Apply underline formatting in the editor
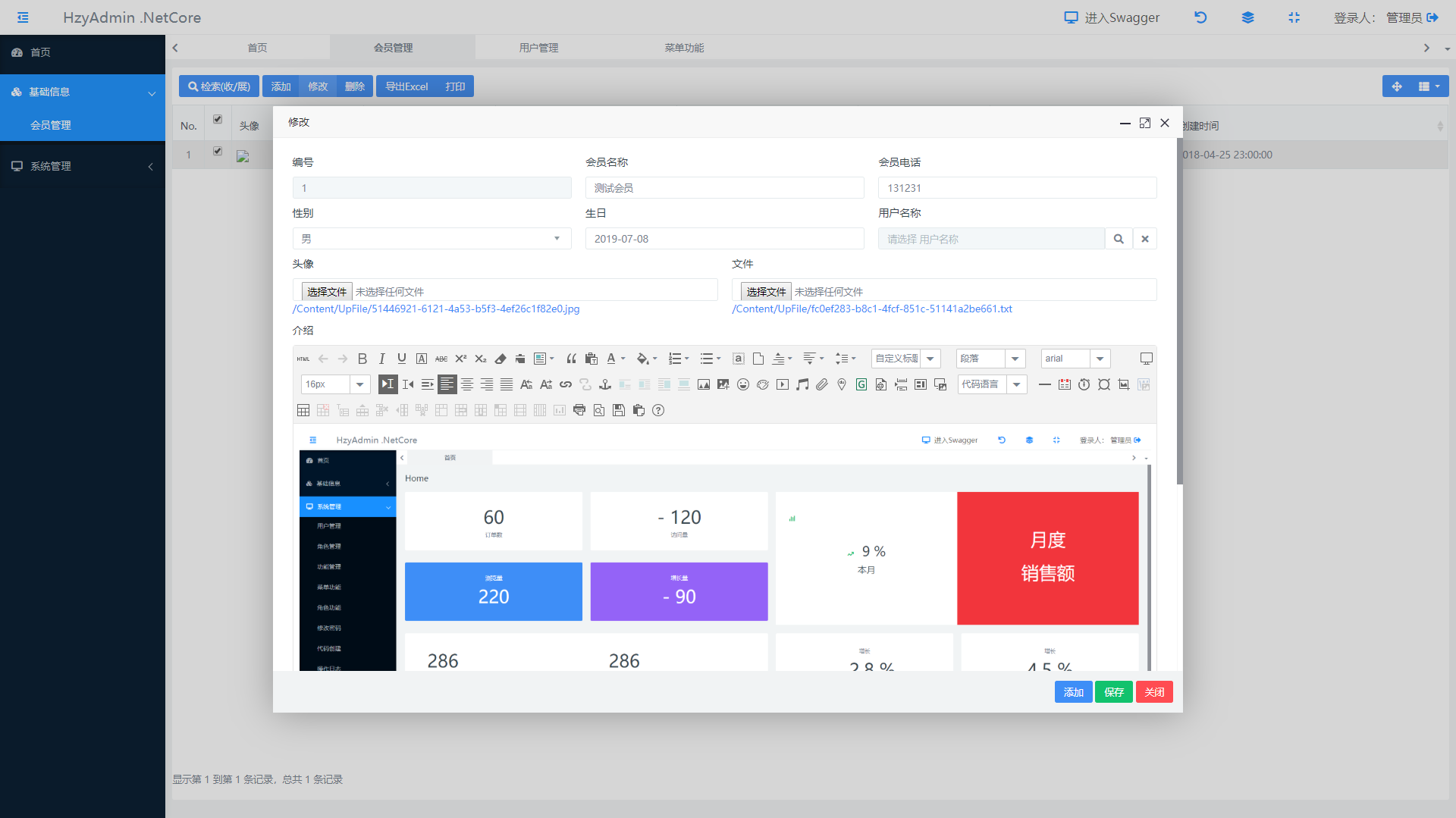The height and width of the screenshot is (818, 1456). (402, 359)
